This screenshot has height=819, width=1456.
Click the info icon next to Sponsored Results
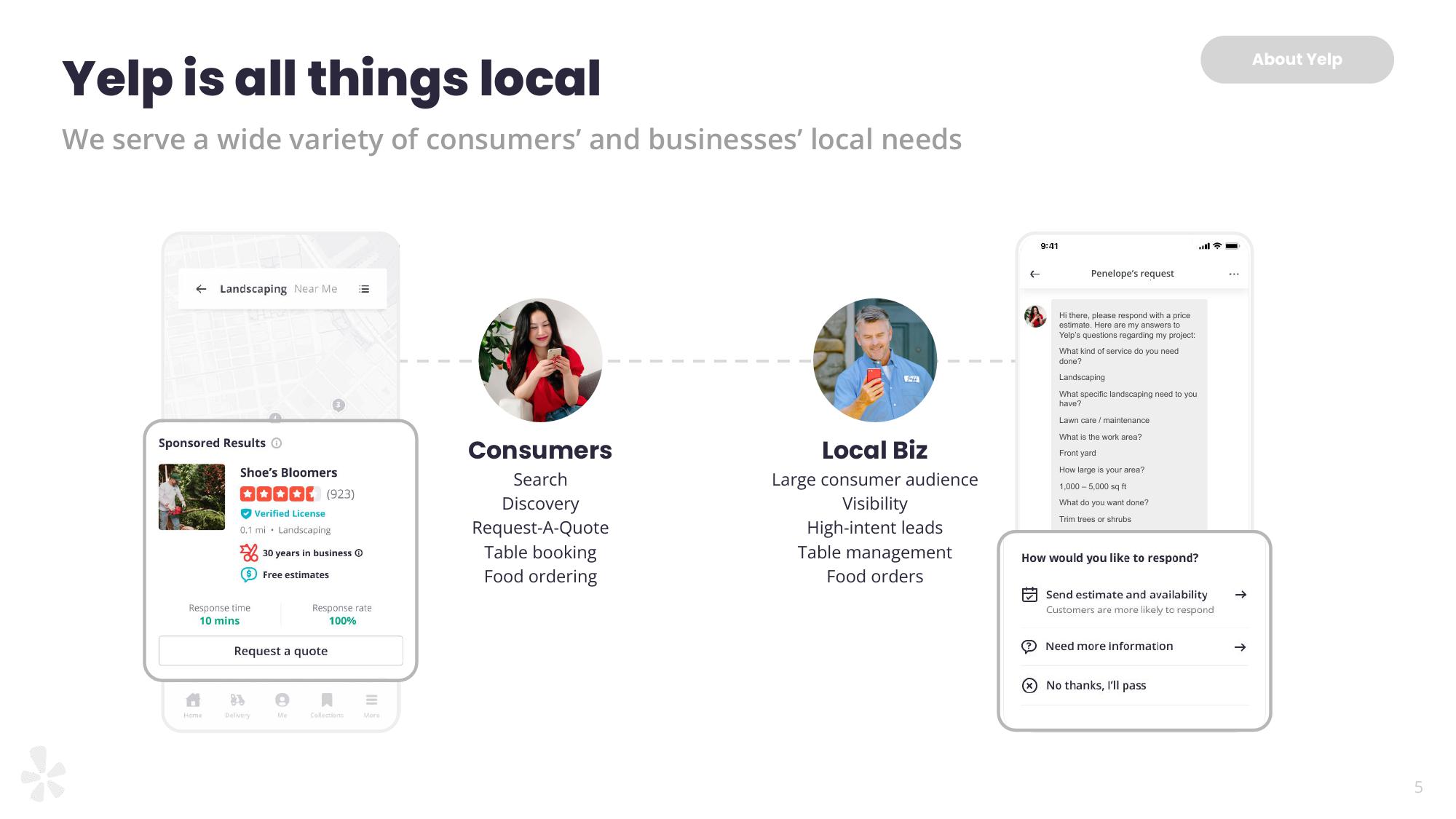[x=275, y=443]
